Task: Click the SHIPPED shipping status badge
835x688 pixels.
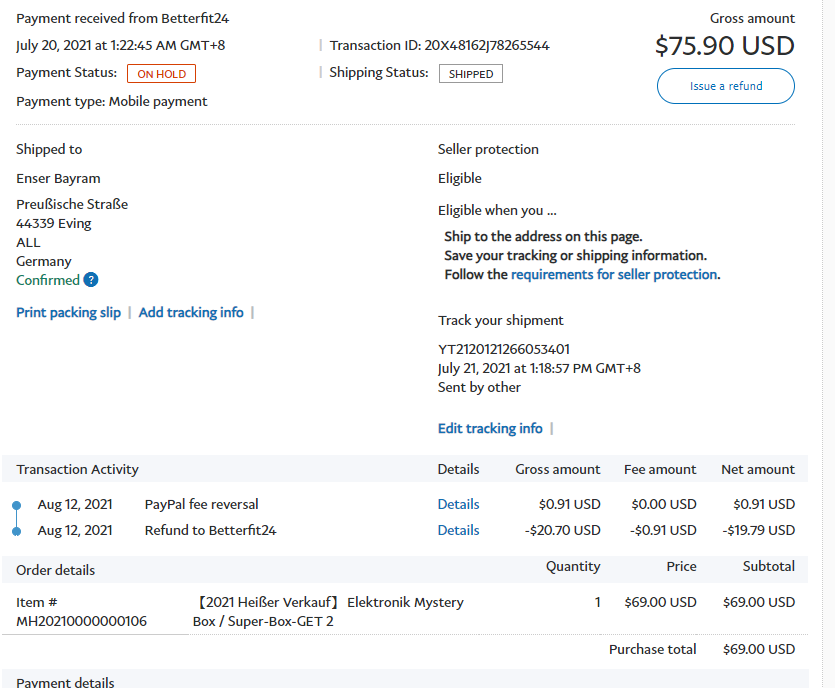Action: coord(471,74)
